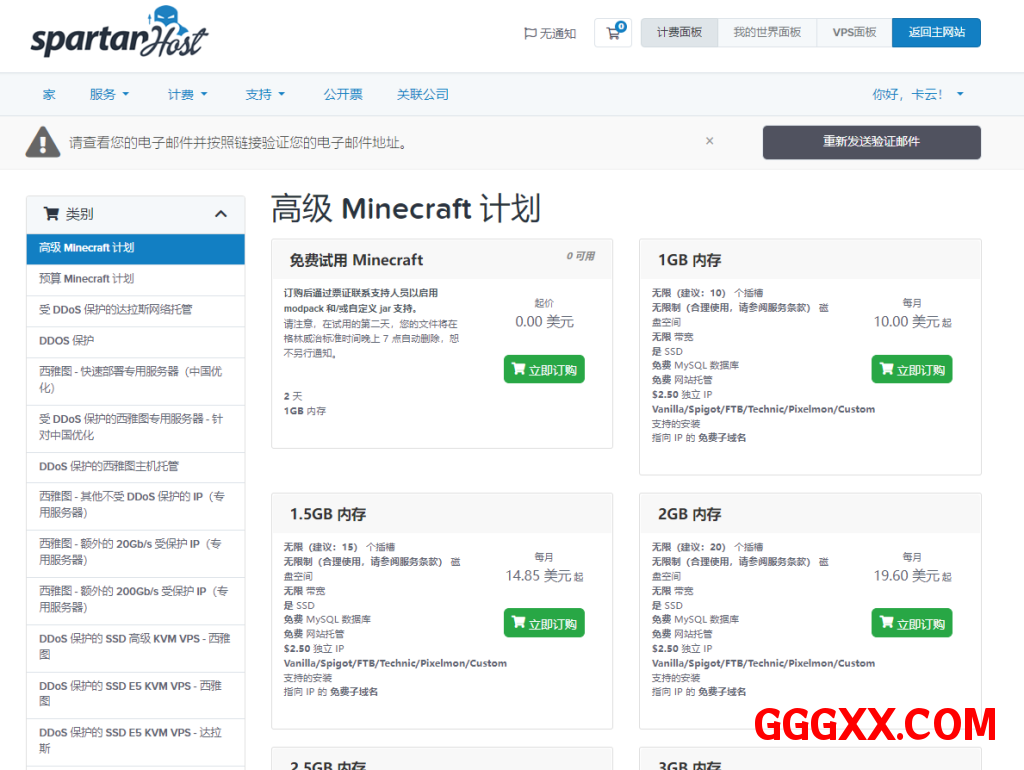Switch to 我的世界面板 tab
Image resolution: width=1024 pixels, height=770 pixels.
767,33
